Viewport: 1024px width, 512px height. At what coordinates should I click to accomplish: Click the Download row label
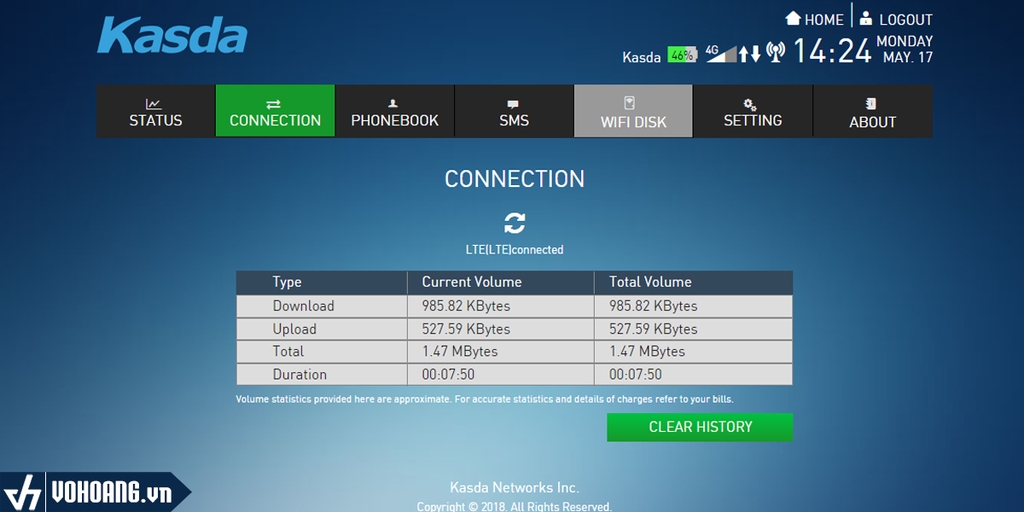tap(304, 306)
